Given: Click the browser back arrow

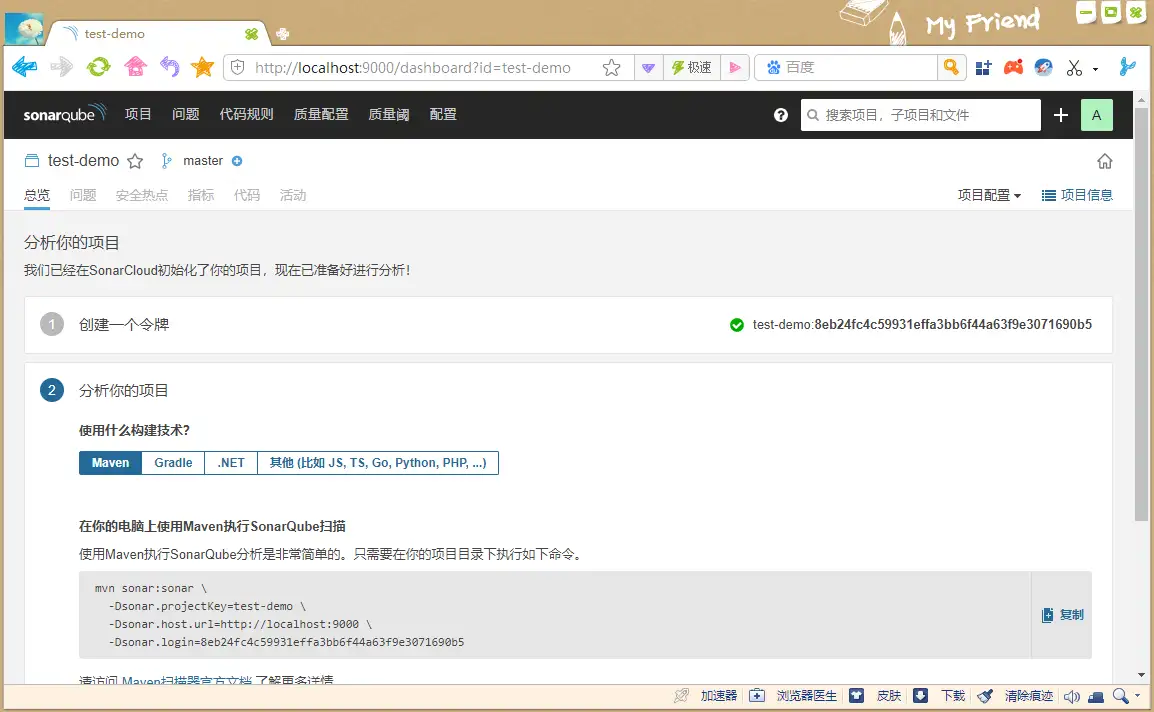Looking at the screenshot, I should coord(25,67).
